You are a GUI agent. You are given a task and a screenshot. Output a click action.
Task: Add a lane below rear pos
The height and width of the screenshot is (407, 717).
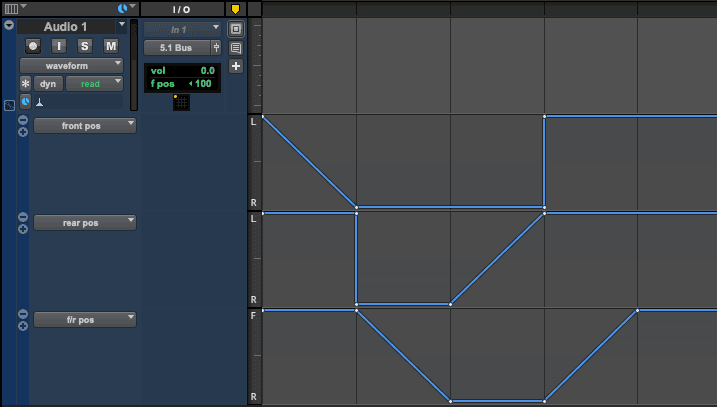[23, 229]
